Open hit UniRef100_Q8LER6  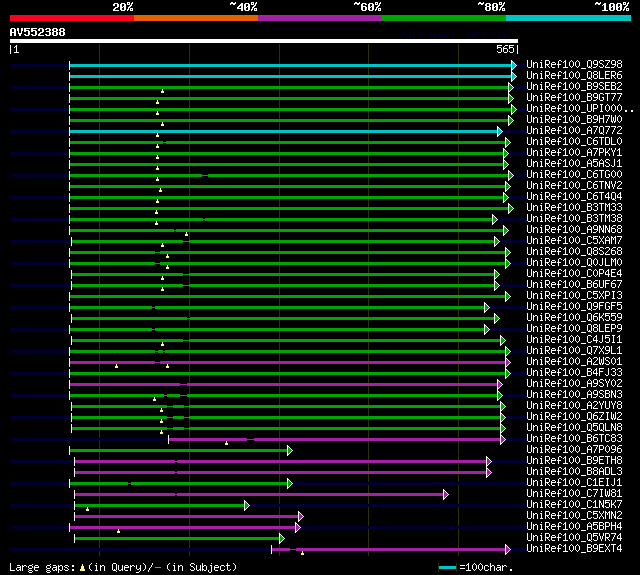[574, 75]
